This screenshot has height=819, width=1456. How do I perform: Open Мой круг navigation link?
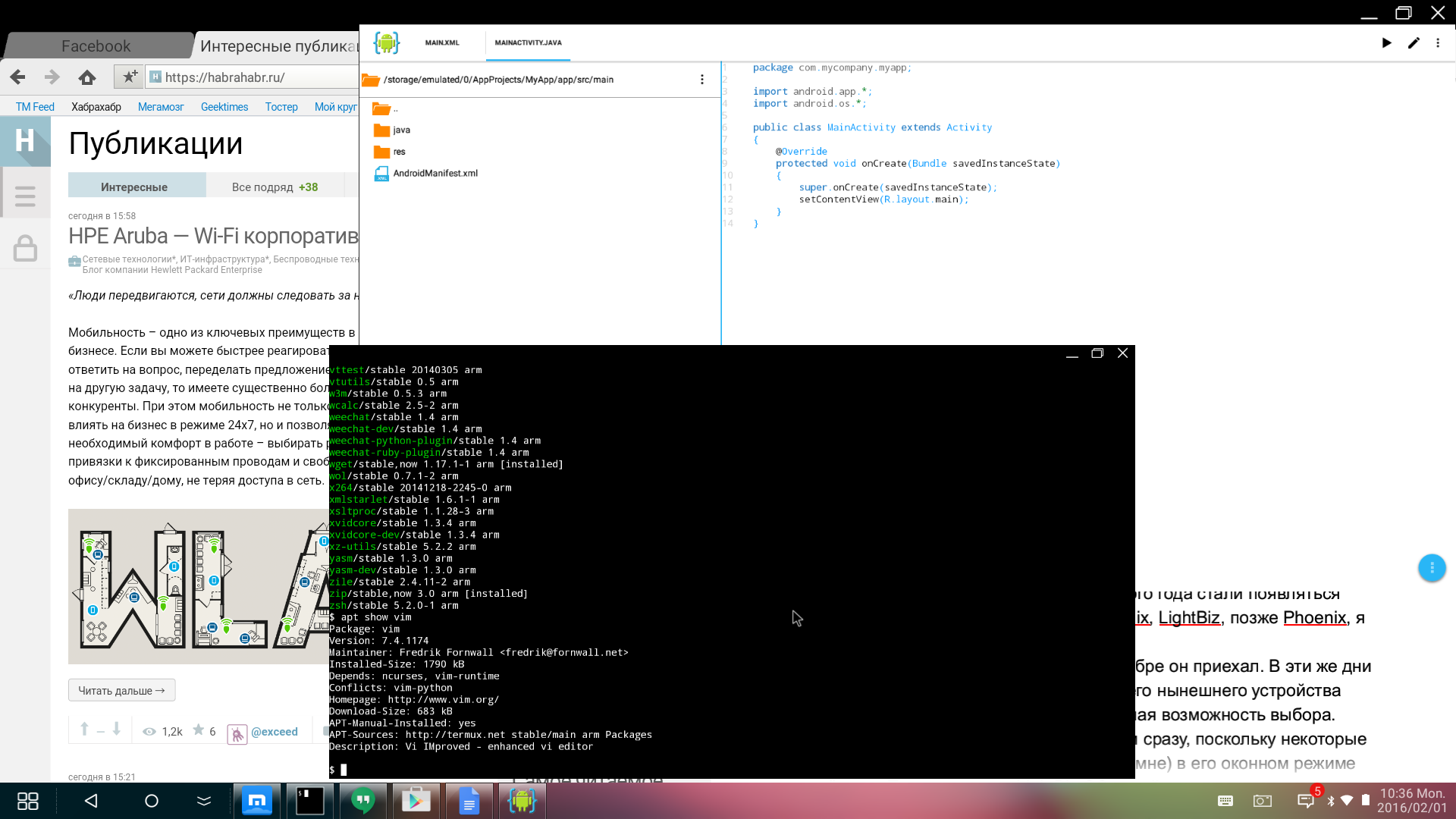pos(335,107)
